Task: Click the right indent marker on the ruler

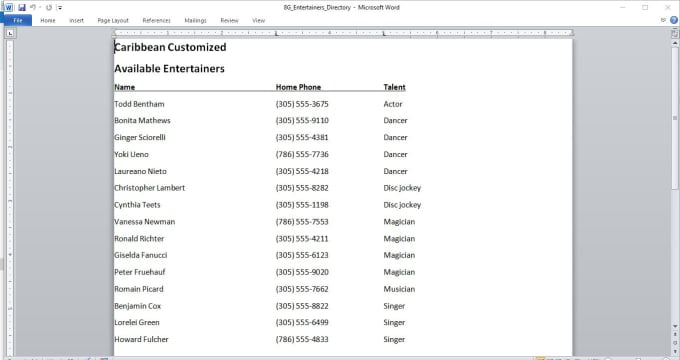Action: point(572,33)
